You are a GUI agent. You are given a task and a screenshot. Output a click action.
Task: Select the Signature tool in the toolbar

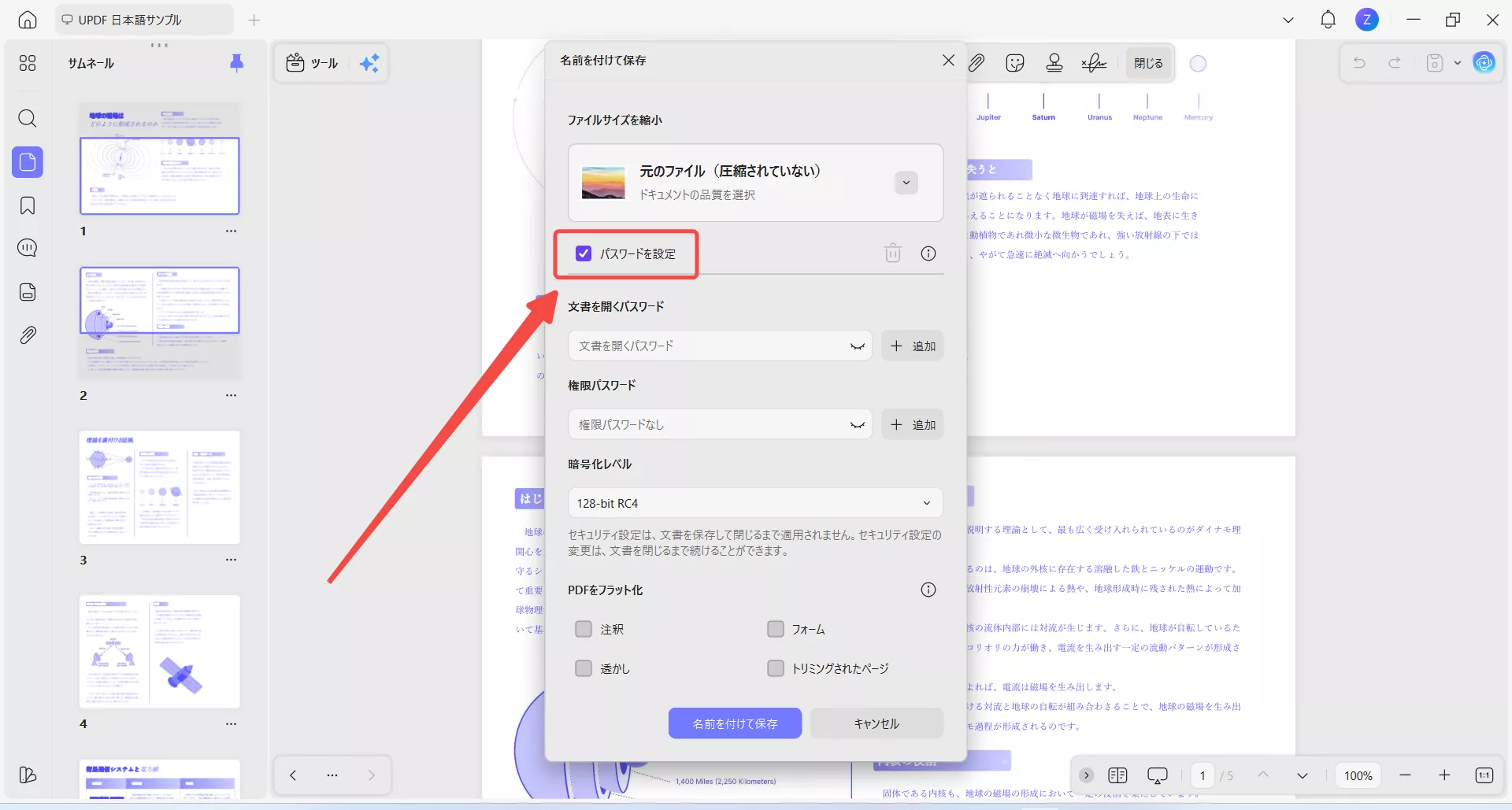pos(1094,63)
